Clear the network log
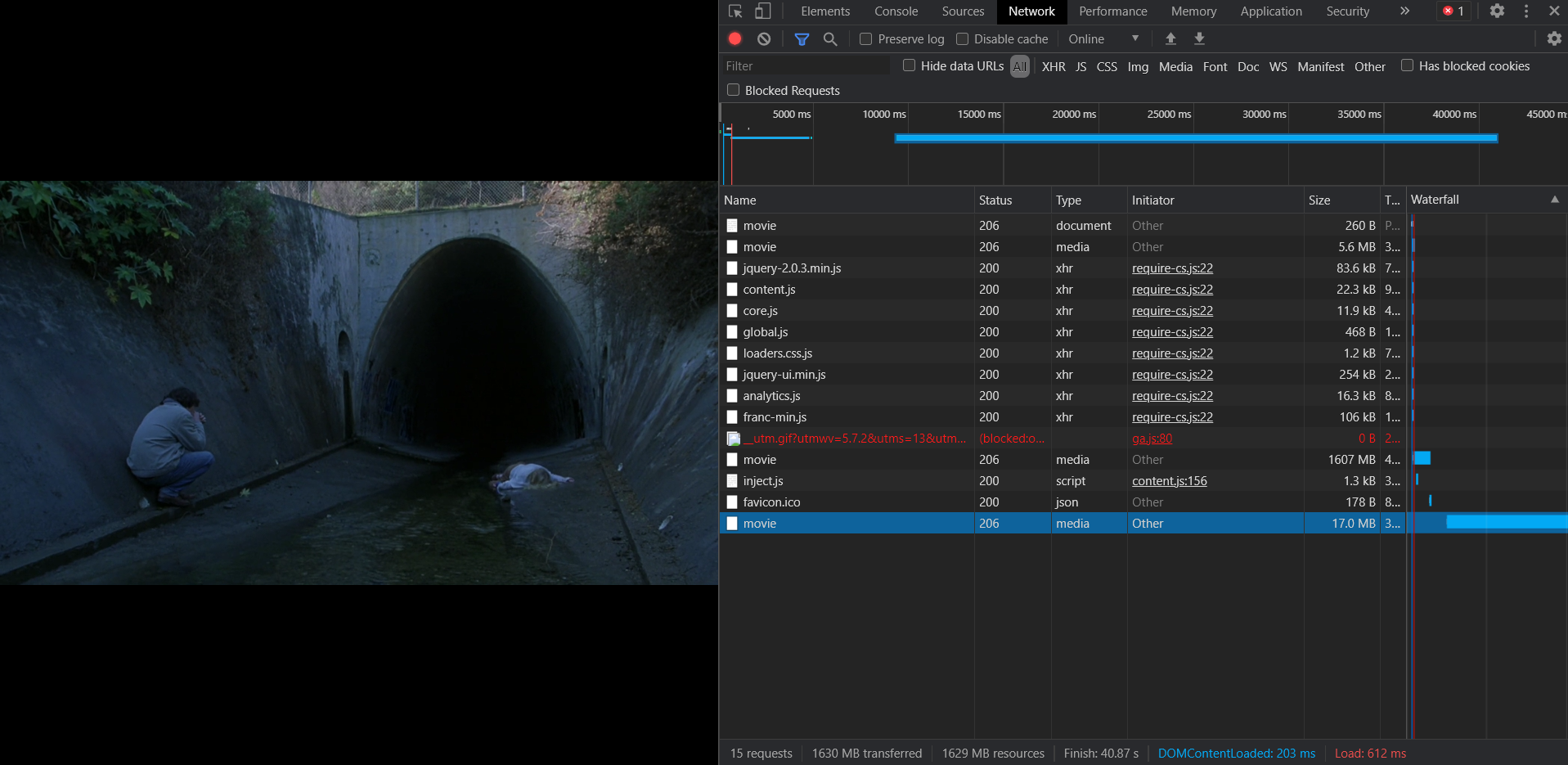 click(x=764, y=38)
